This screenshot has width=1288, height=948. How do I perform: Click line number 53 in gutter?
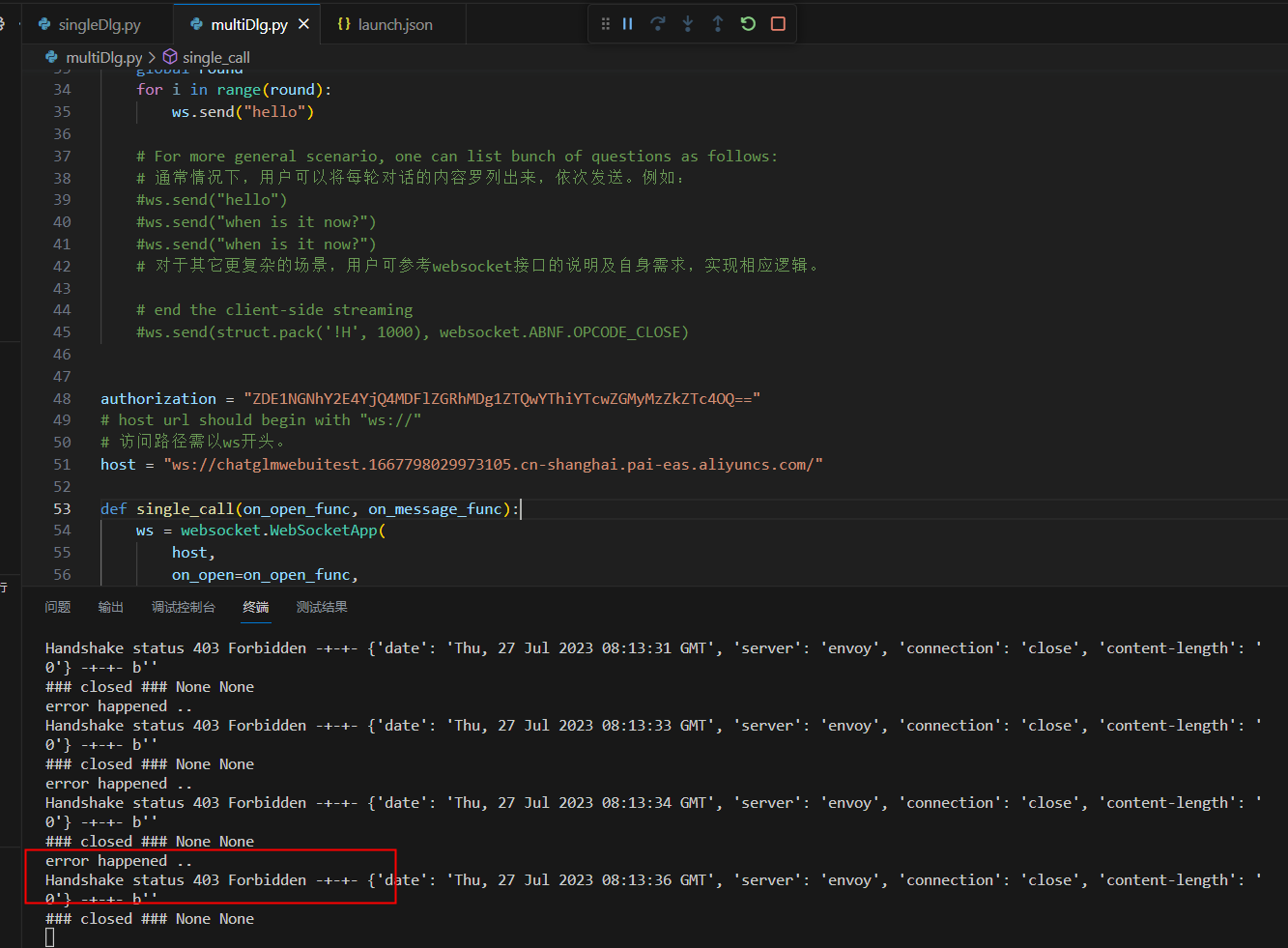pos(62,508)
